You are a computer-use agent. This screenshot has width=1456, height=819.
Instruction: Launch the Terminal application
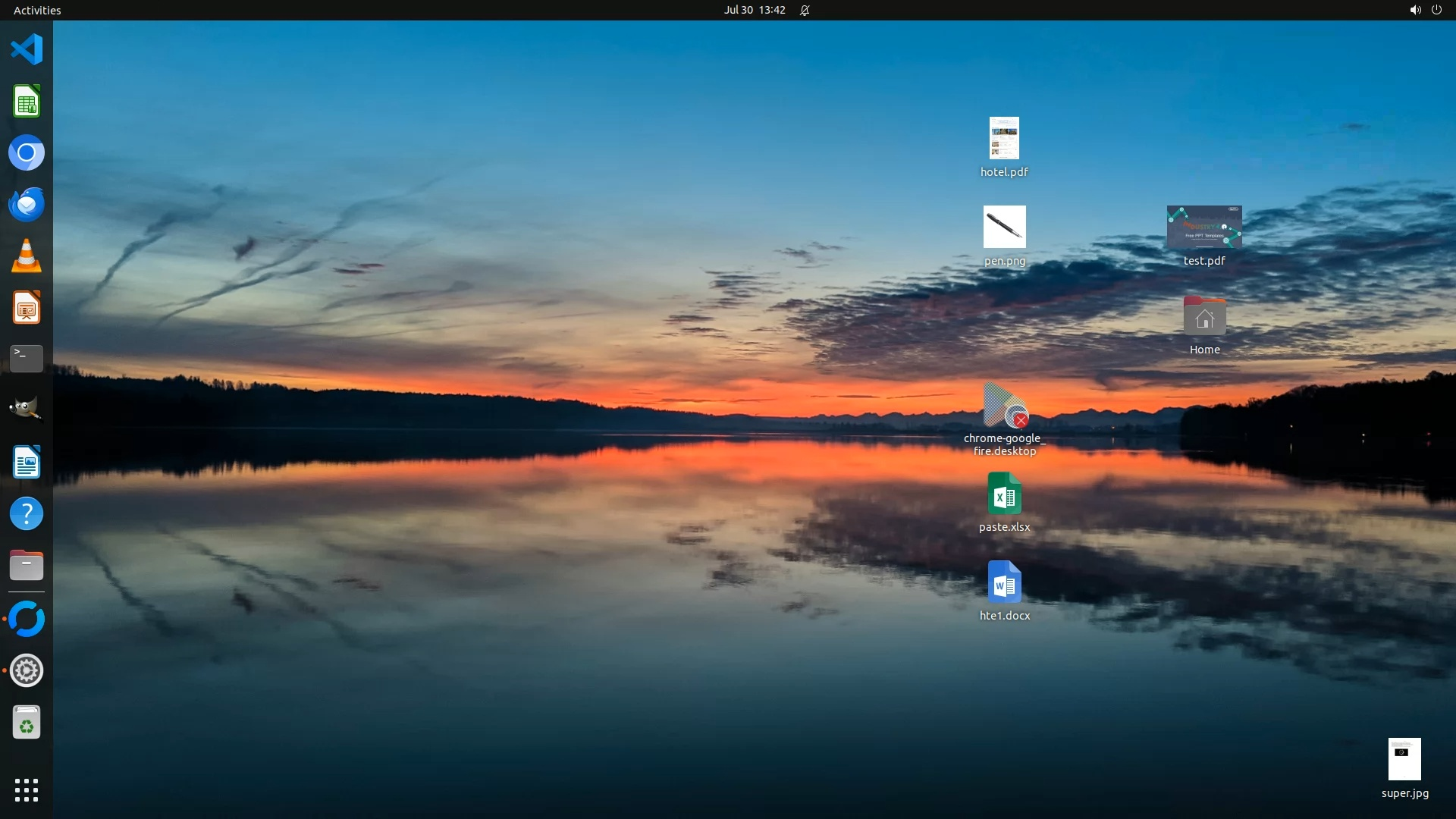[x=27, y=358]
